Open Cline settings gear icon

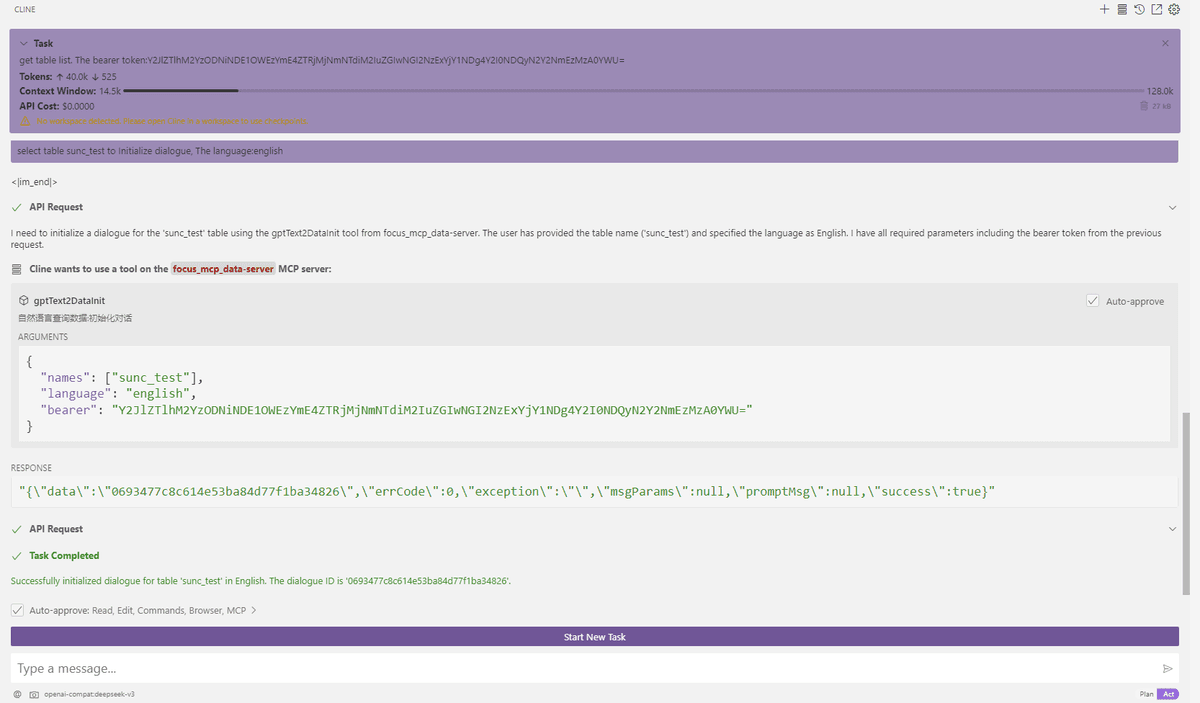tap(1174, 9)
